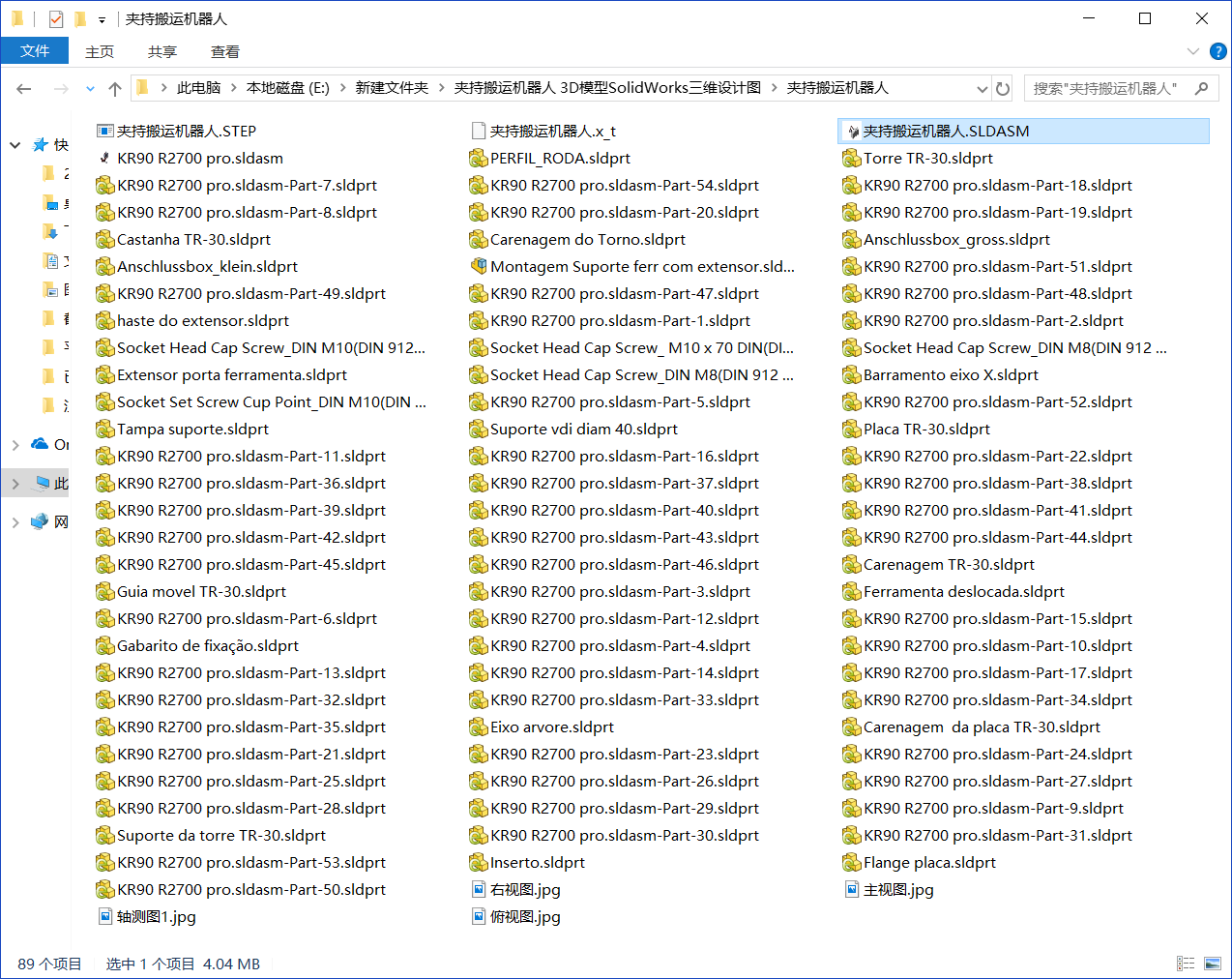The width and height of the screenshot is (1232, 979).
Task: Click the search magnifier icon
Action: pyautogui.click(x=1202, y=88)
